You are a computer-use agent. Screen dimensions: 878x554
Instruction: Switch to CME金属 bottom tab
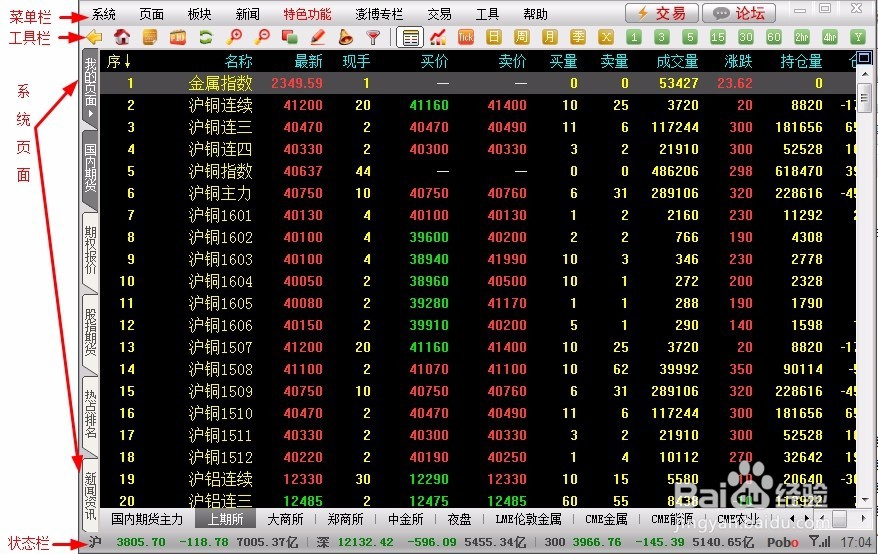pos(606,519)
